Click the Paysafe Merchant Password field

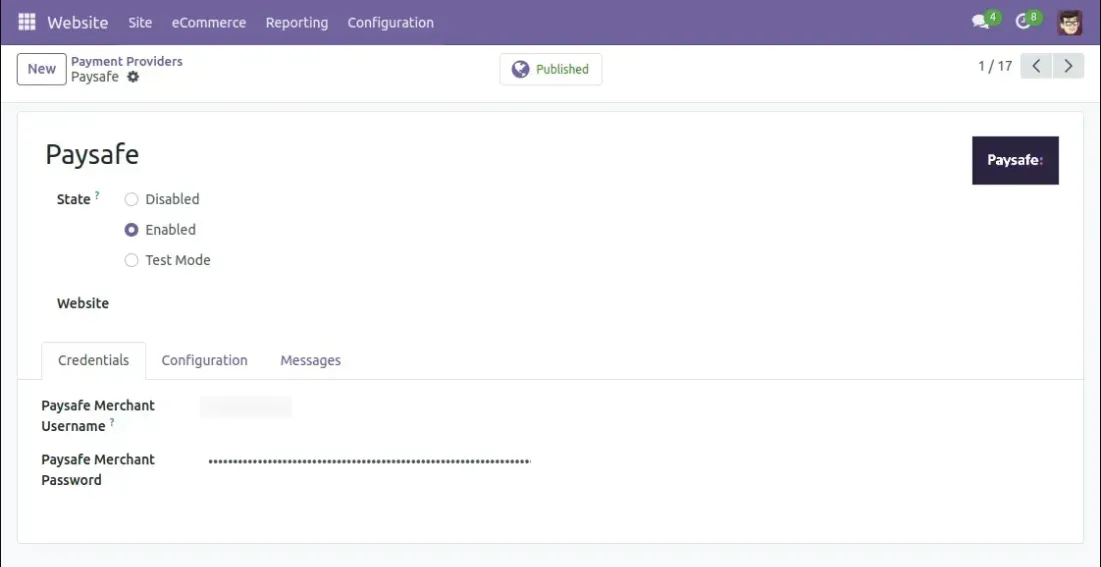(x=369, y=462)
